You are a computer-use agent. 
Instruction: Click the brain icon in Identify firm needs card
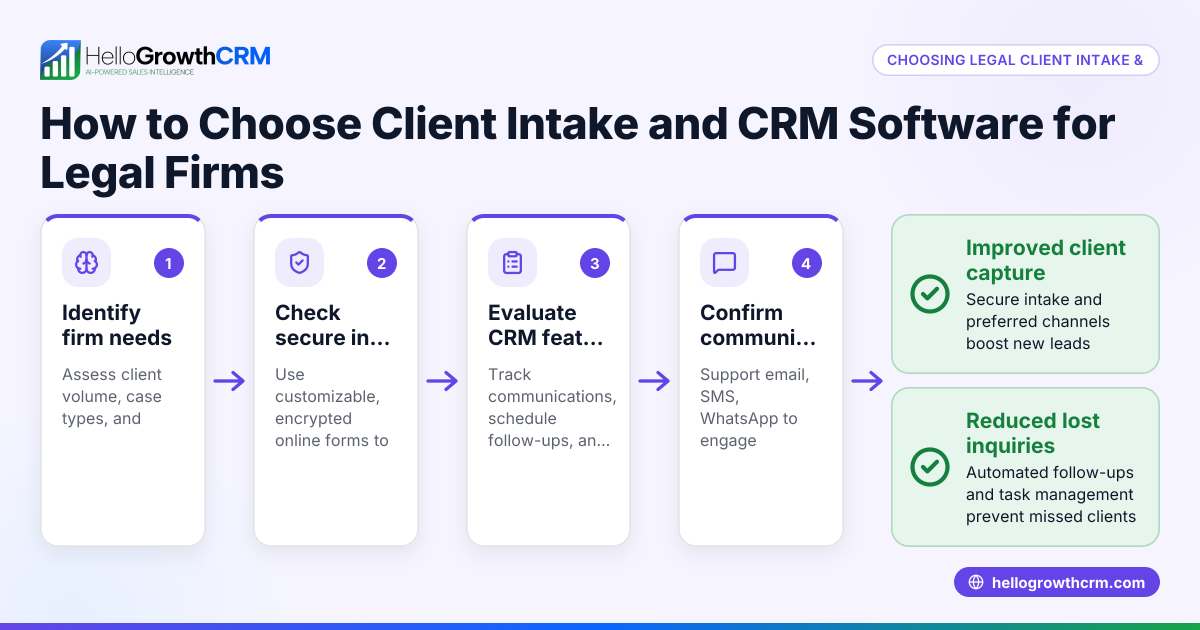[86, 263]
